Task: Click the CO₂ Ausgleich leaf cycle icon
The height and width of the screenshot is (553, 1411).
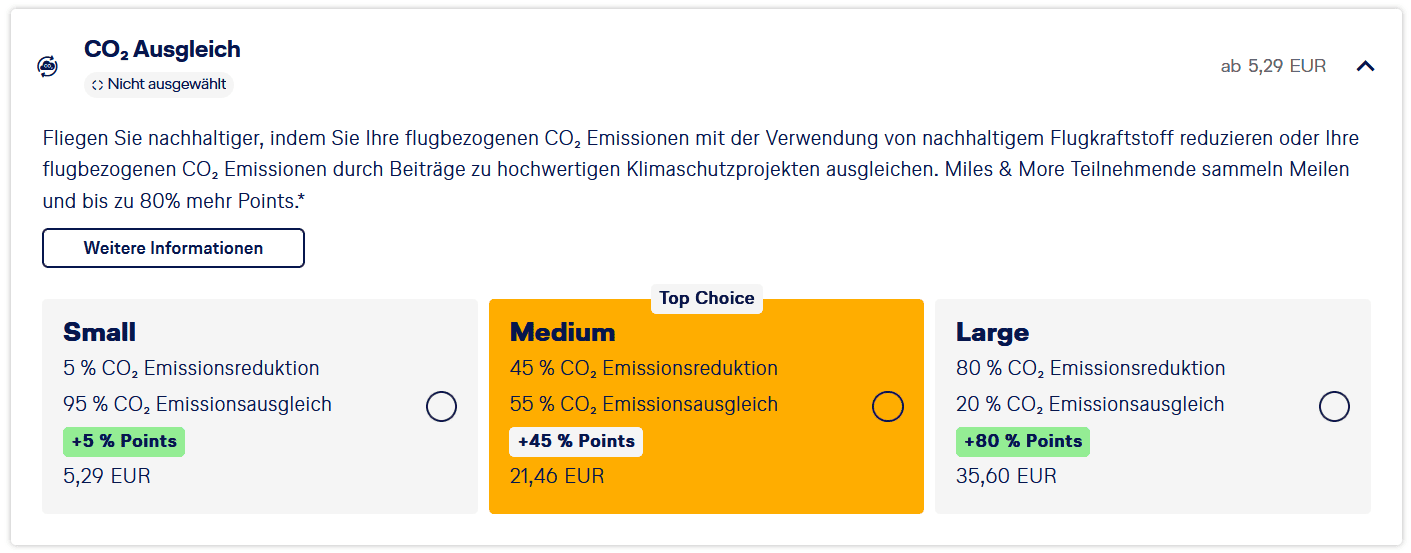Action: point(47,66)
